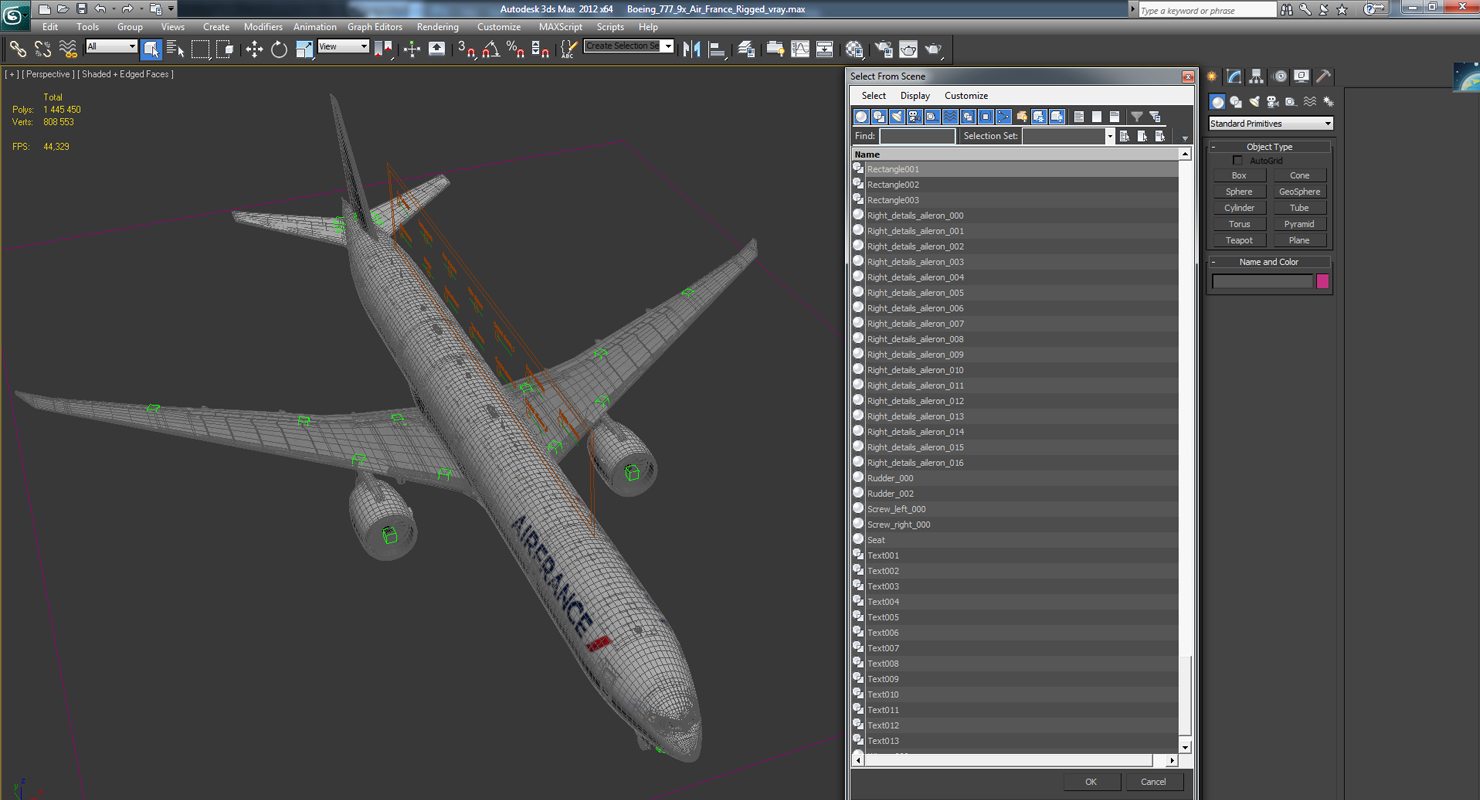The height and width of the screenshot is (800, 1480).
Task: Select the Select and Link tool
Action: click(18, 49)
